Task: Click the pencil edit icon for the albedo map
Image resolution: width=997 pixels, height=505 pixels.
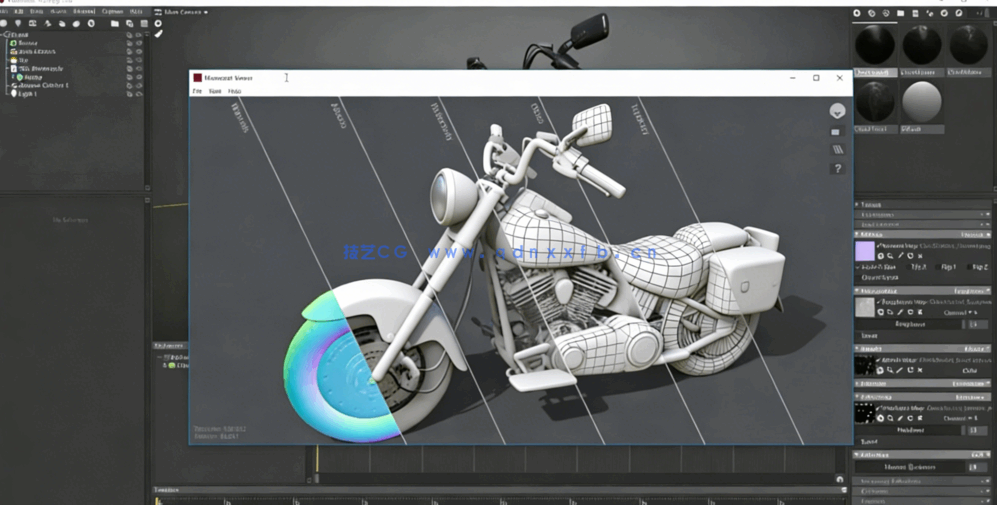Action: [x=900, y=370]
